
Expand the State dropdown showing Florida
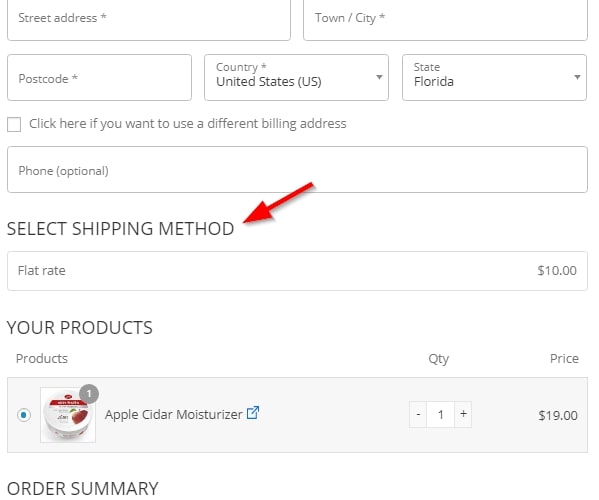(x=494, y=78)
